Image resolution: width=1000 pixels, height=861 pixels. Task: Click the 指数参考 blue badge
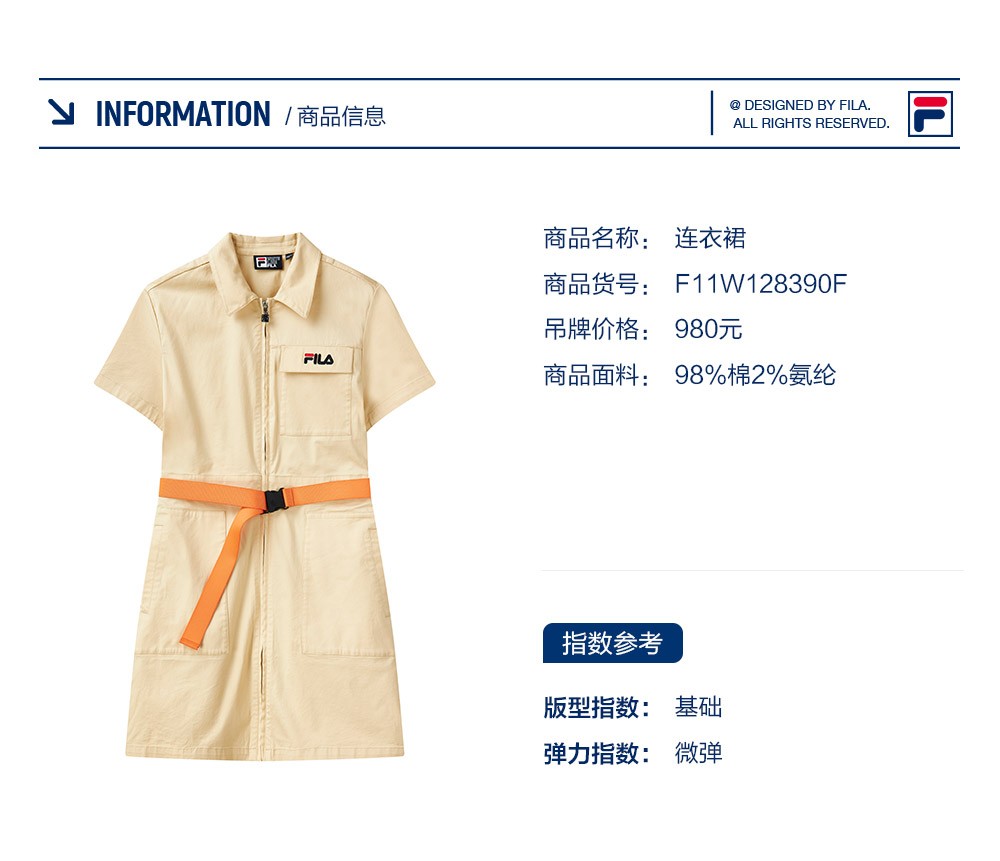612,643
